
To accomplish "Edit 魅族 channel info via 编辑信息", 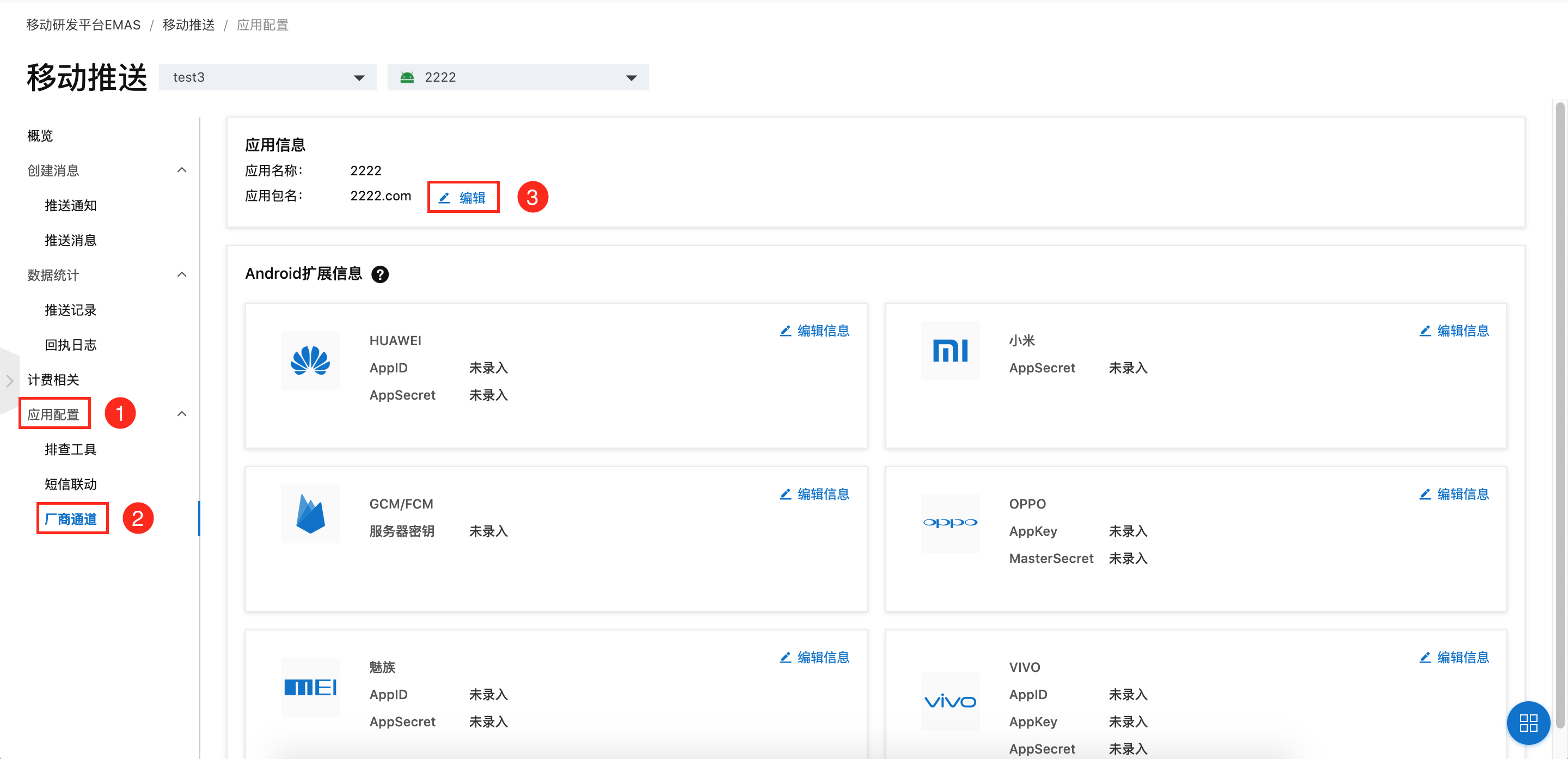I will [814, 657].
